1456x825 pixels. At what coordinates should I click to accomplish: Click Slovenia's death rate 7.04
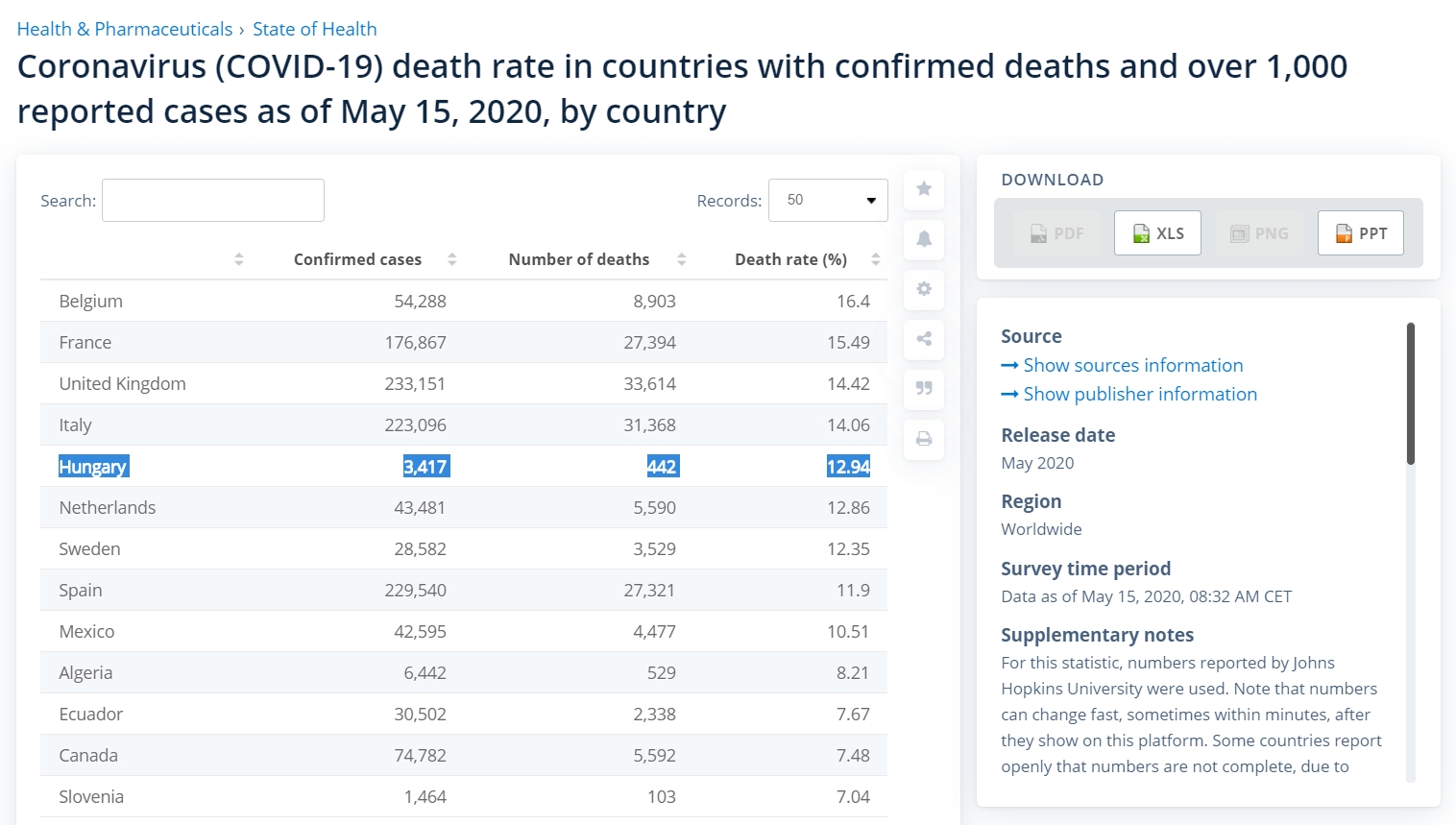coord(853,796)
